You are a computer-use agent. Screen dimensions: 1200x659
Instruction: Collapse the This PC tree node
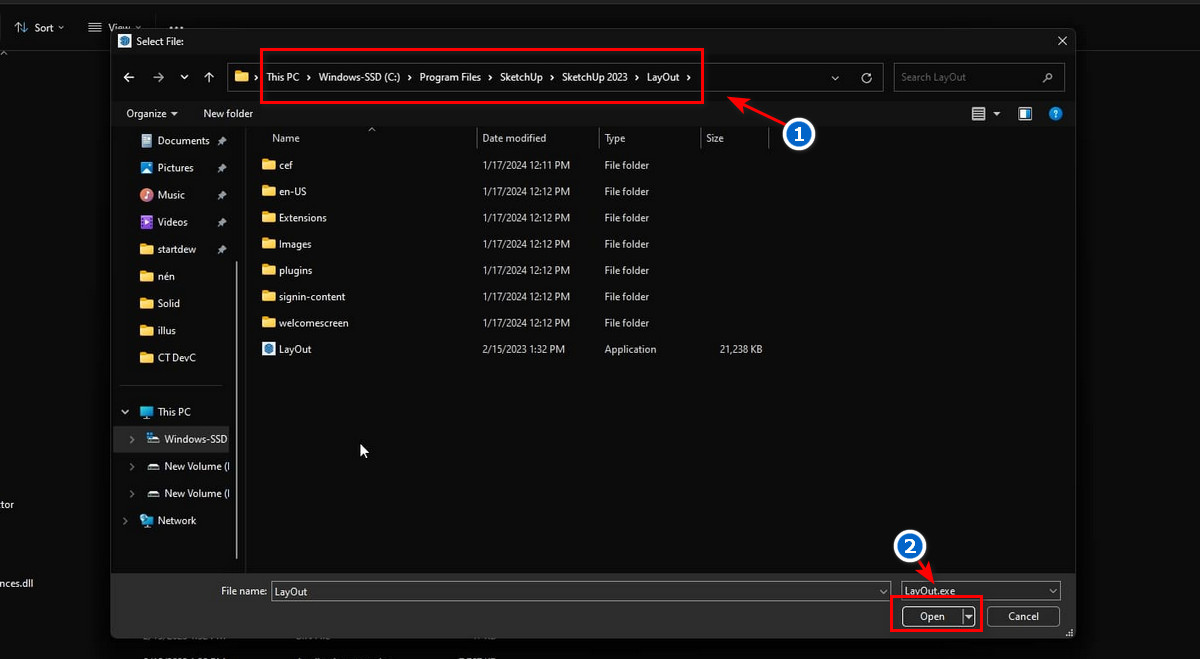[125, 412]
